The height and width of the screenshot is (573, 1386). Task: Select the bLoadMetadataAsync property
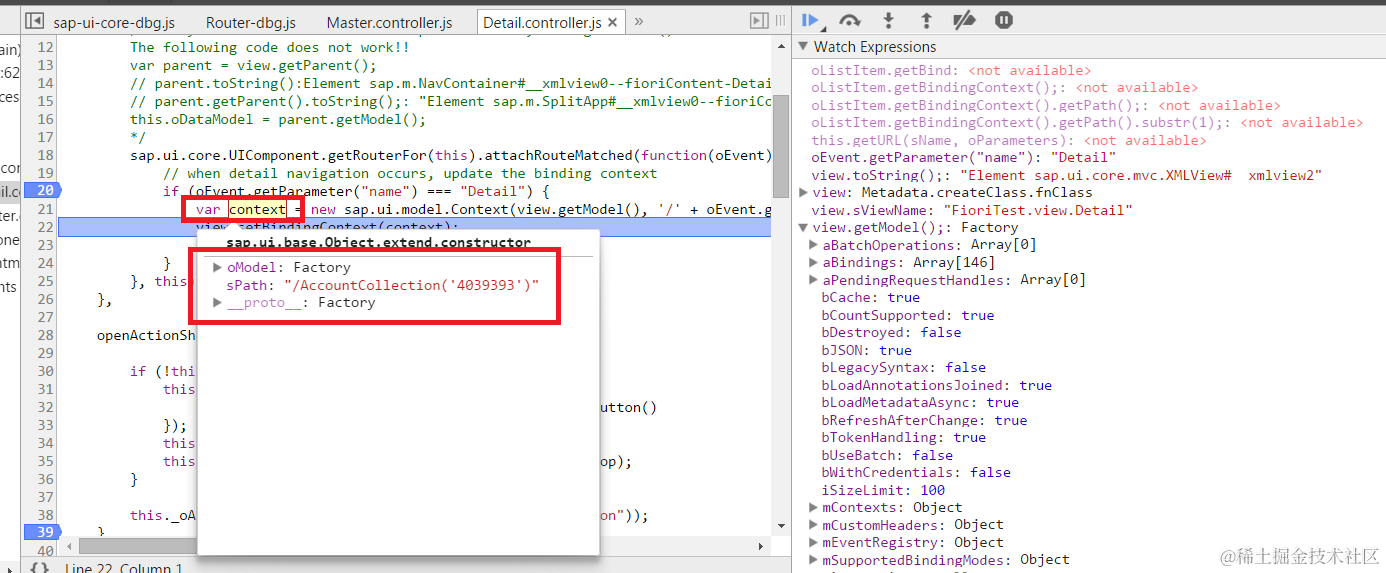[x=920, y=403]
